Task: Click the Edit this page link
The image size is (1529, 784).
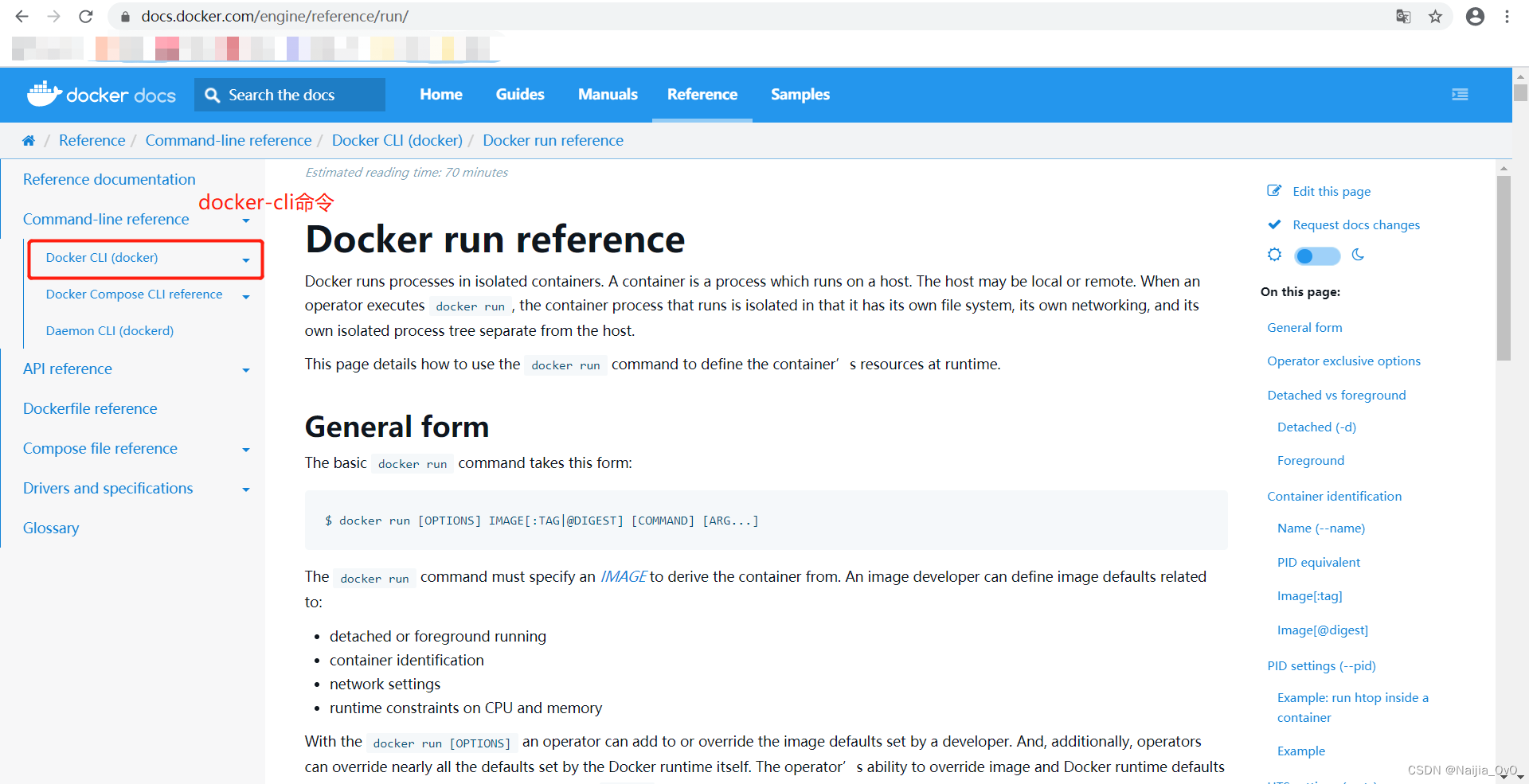Action: click(x=1332, y=191)
